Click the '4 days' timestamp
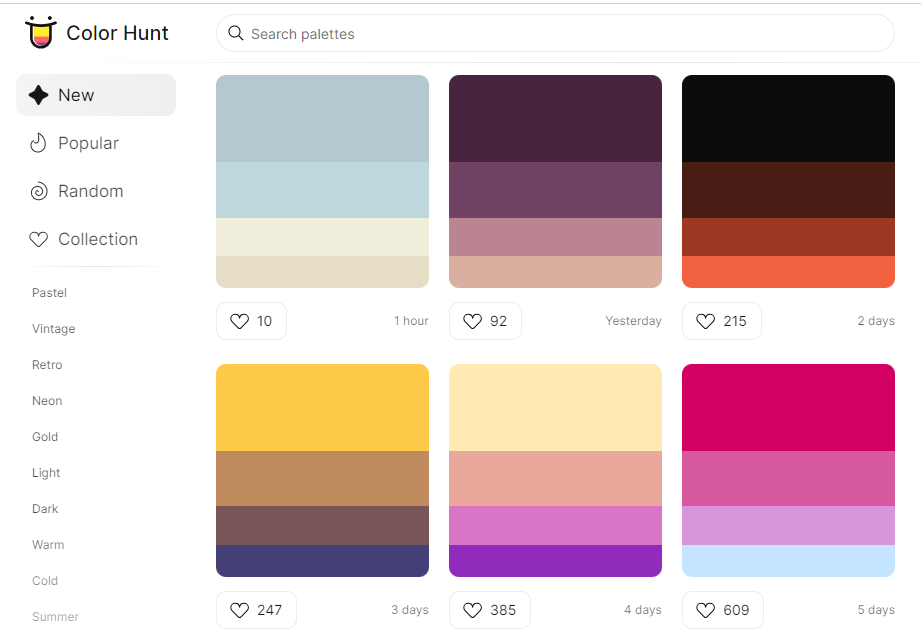 tap(643, 610)
